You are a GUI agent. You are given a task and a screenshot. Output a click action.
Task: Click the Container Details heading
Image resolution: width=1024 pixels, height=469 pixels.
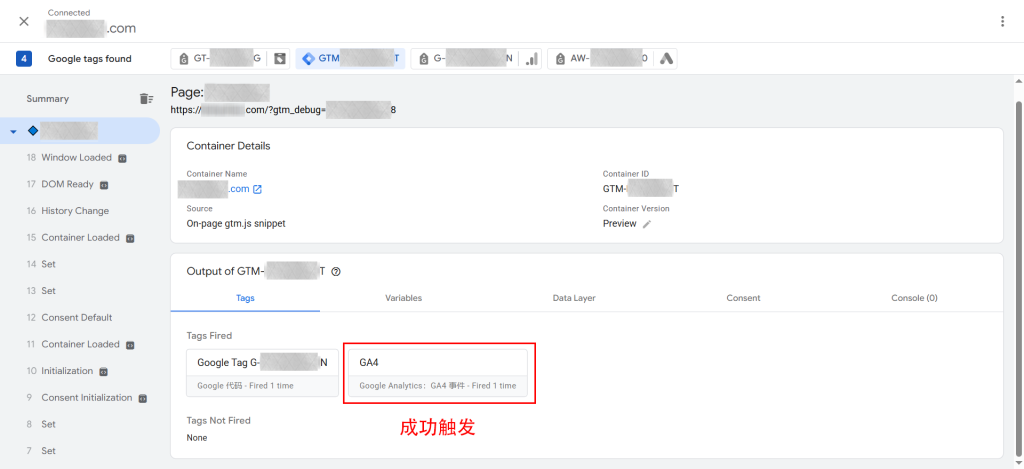(x=229, y=146)
